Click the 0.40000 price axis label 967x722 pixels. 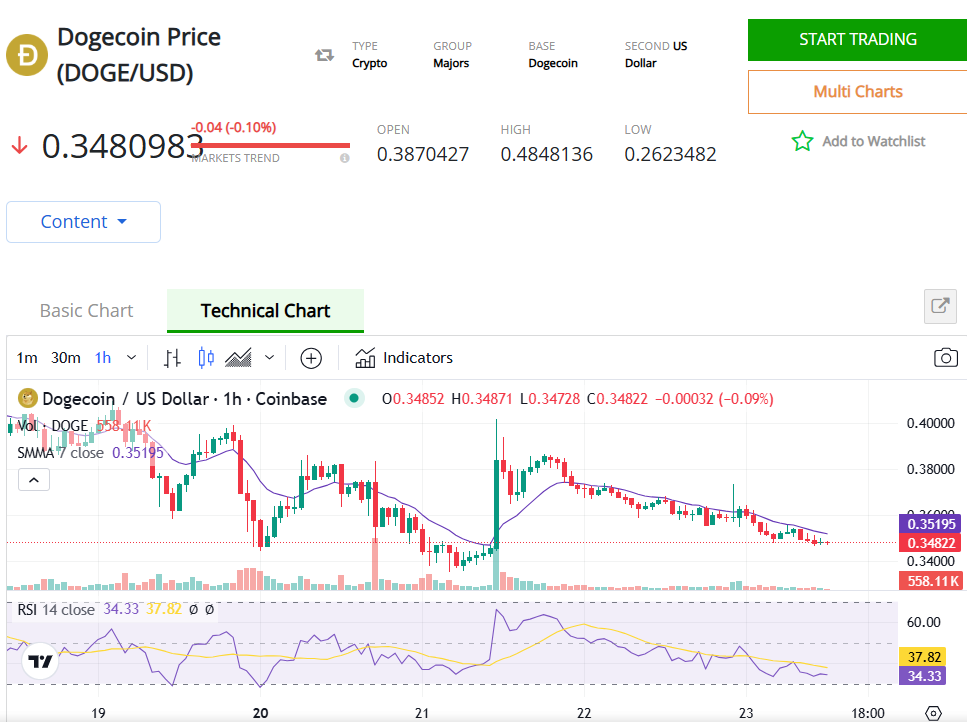click(x=930, y=424)
